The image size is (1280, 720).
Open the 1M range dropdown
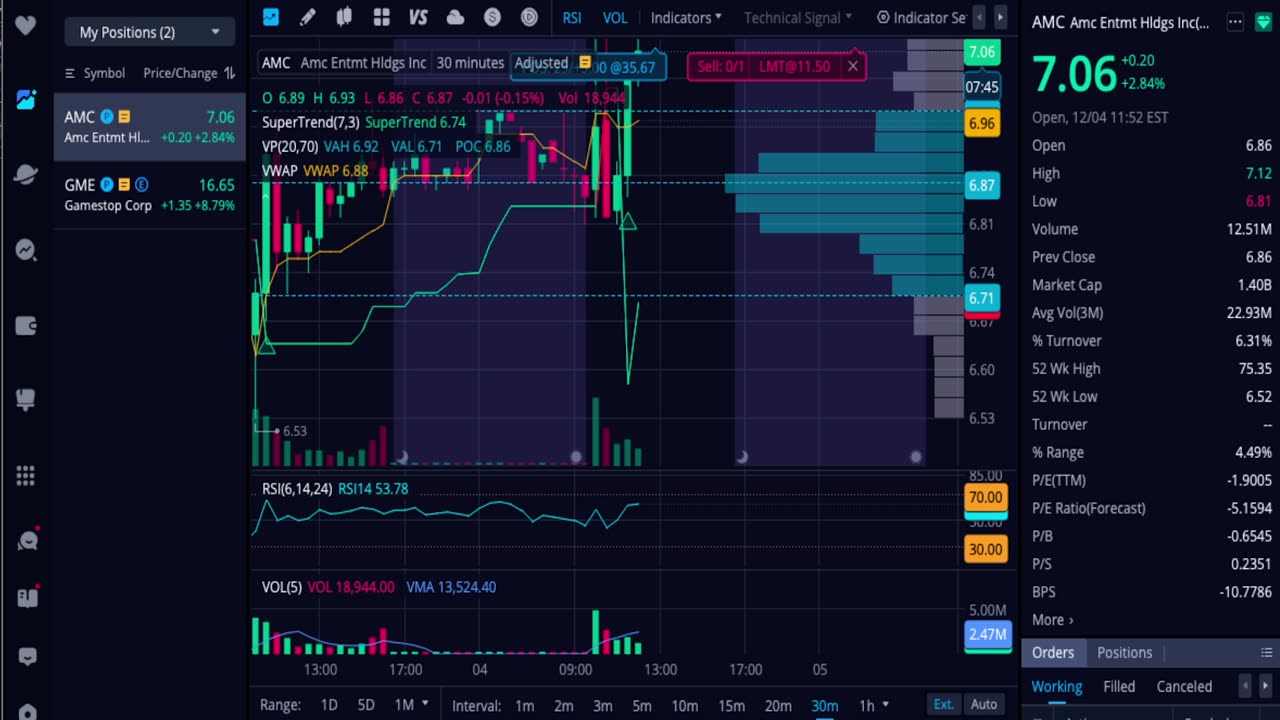coord(411,705)
